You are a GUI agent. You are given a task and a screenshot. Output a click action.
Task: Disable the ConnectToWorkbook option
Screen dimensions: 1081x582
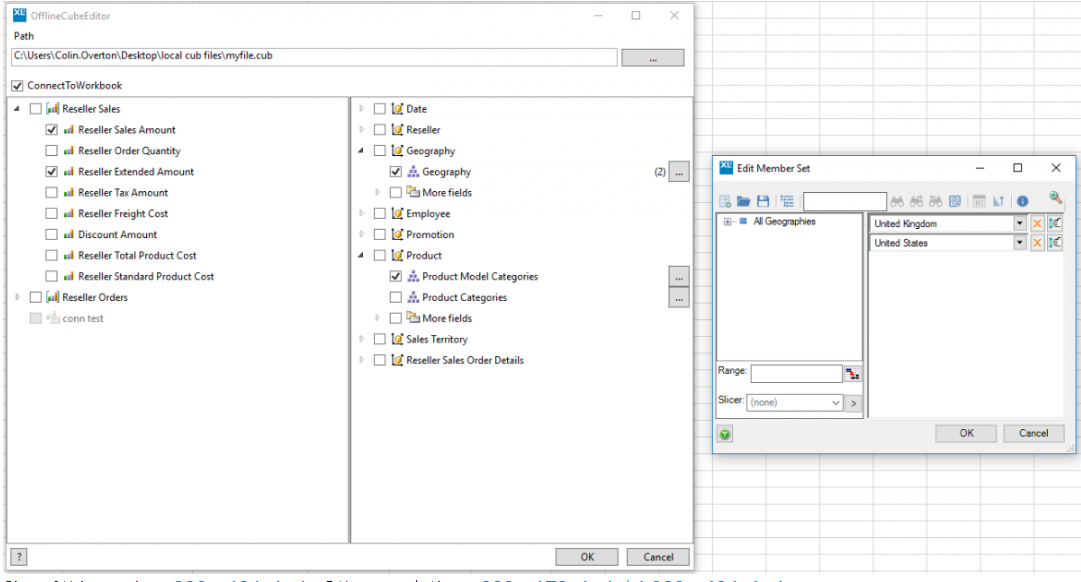pos(17,84)
